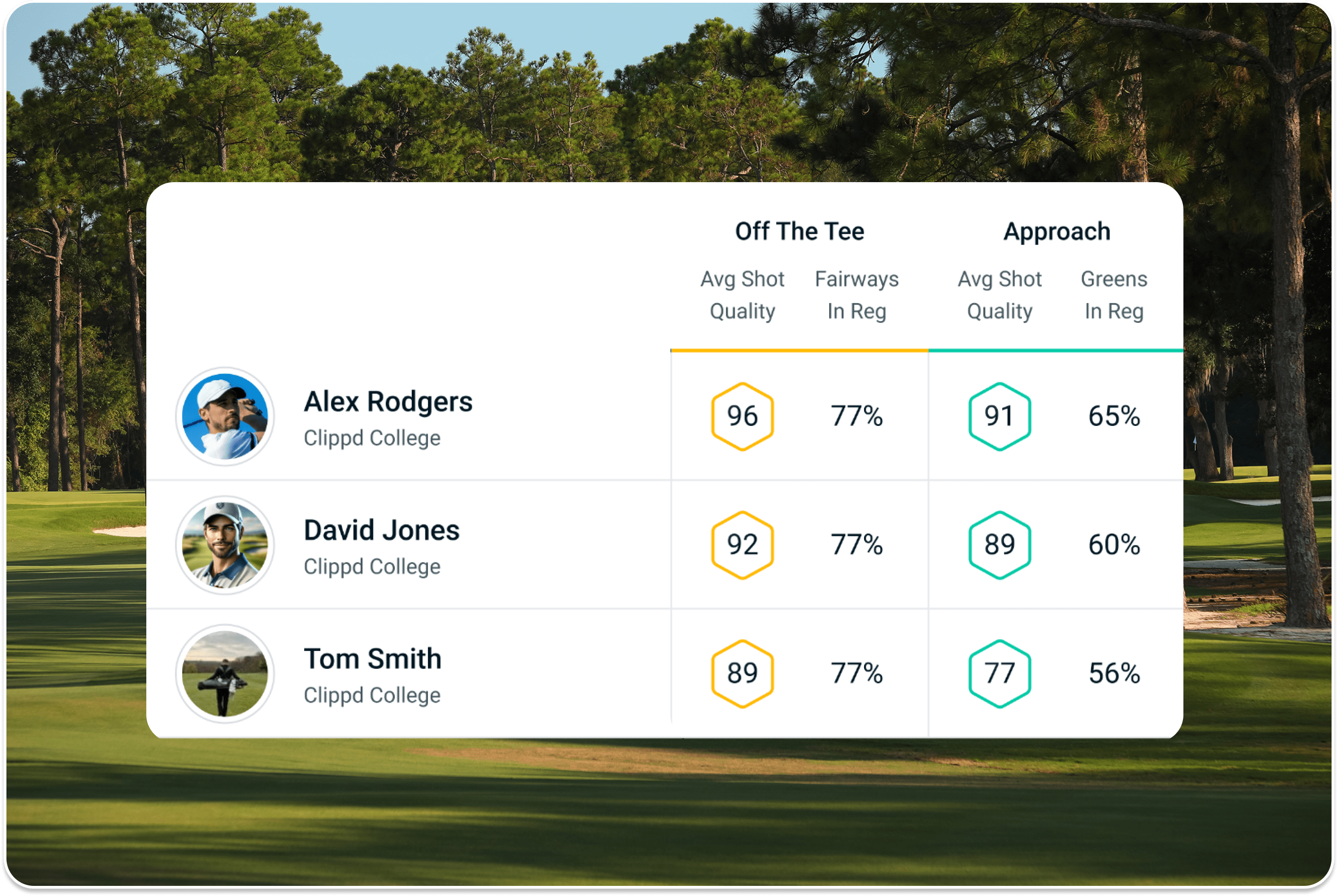
Task: Click the Fairways In Reg column header
Action: click(x=856, y=295)
